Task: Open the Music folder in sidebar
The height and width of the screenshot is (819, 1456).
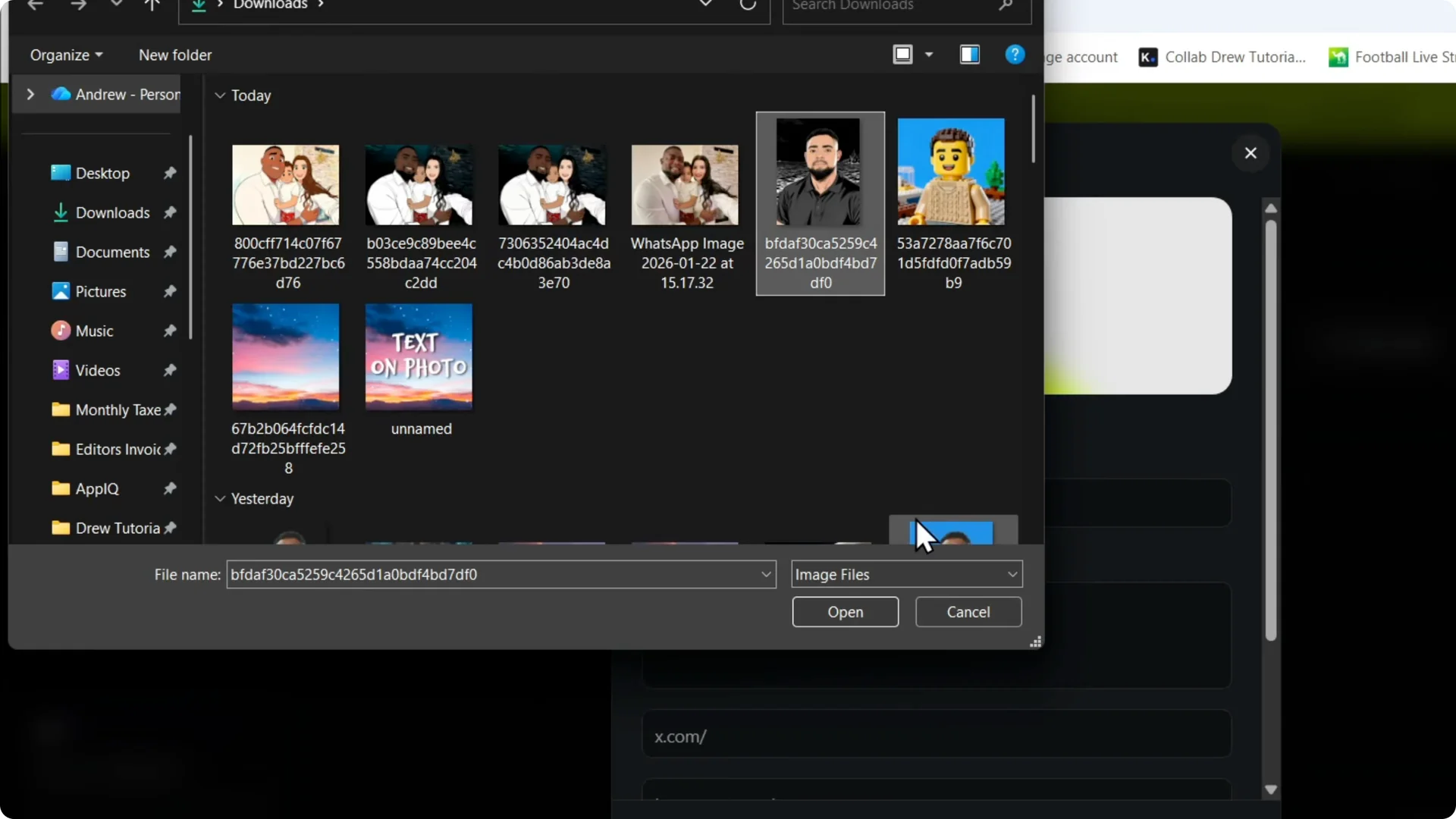Action: click(94, 330)
